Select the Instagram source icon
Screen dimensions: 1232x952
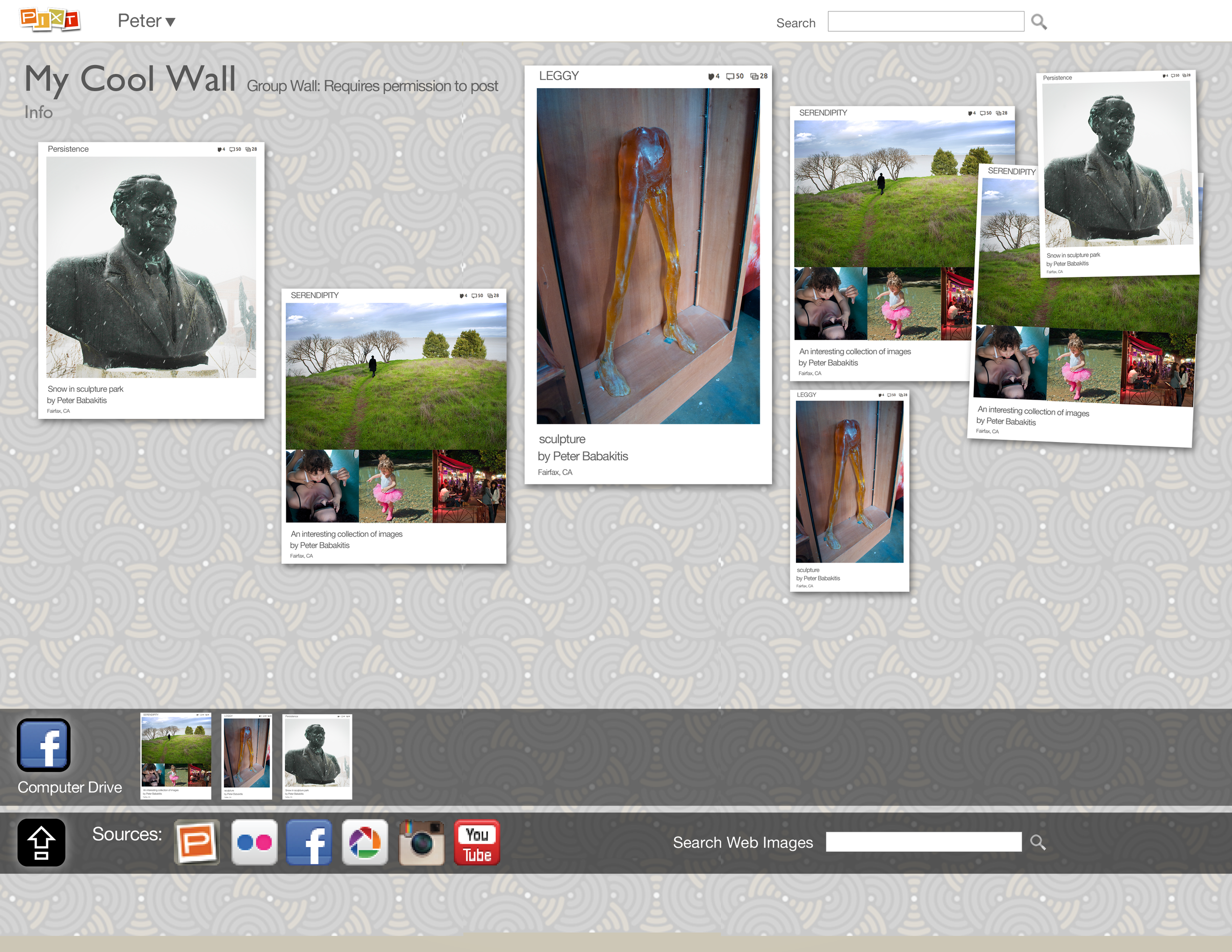[421, 842]
